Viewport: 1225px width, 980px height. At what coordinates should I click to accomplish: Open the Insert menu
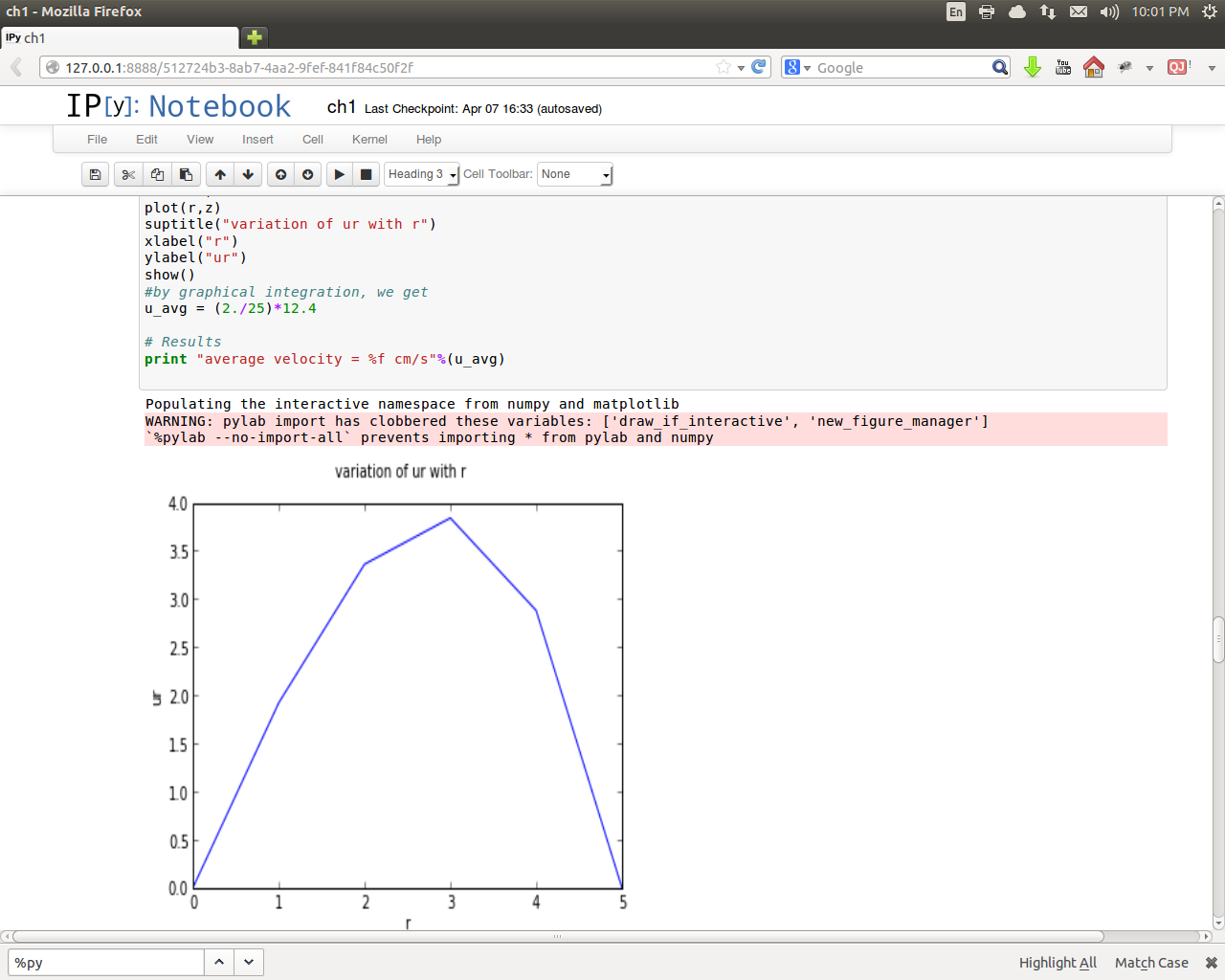(257, 140)
